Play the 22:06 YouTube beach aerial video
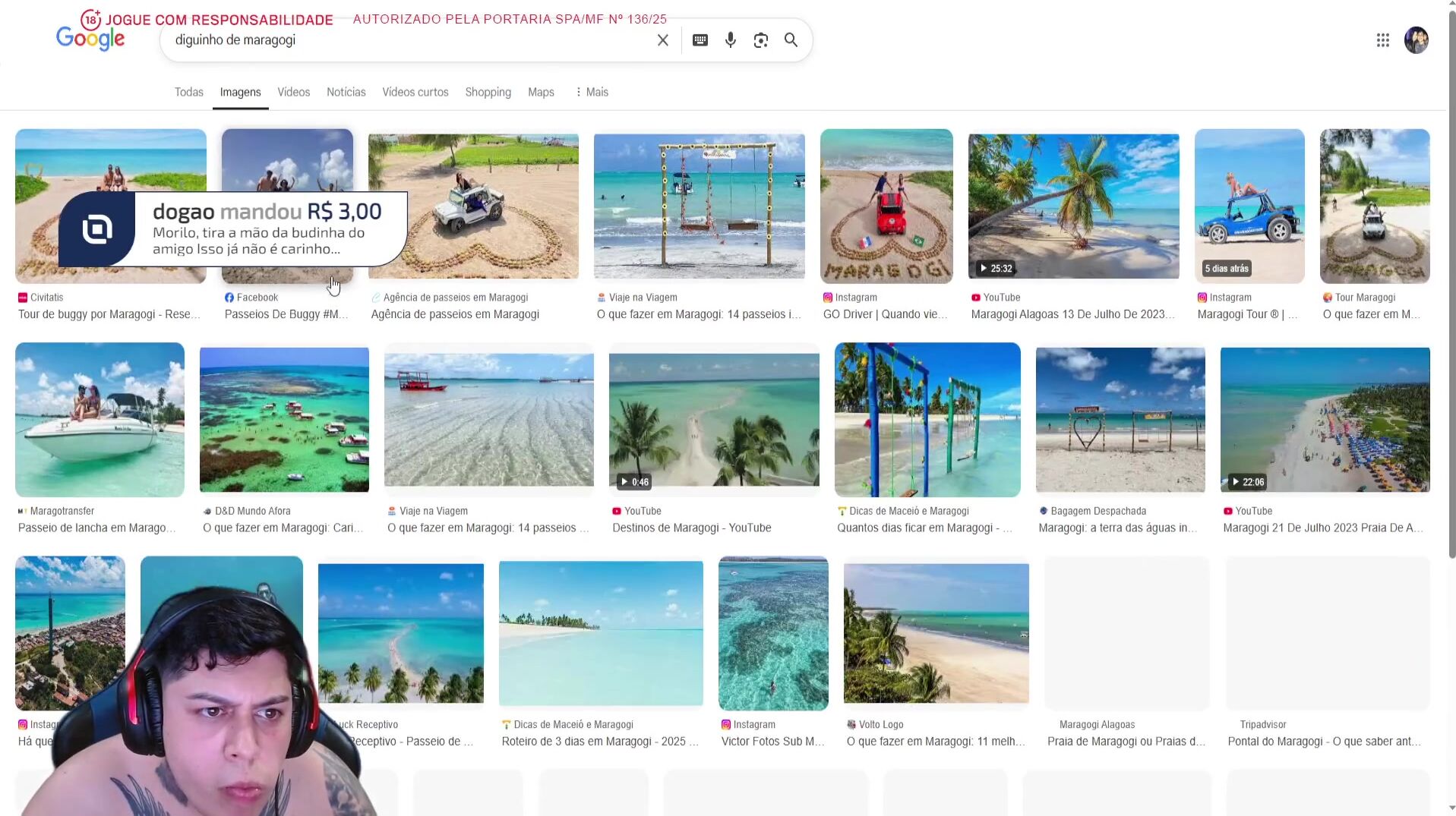Image resolution: width=1456 pixels, height=816 pixels. coord(1325,420)
